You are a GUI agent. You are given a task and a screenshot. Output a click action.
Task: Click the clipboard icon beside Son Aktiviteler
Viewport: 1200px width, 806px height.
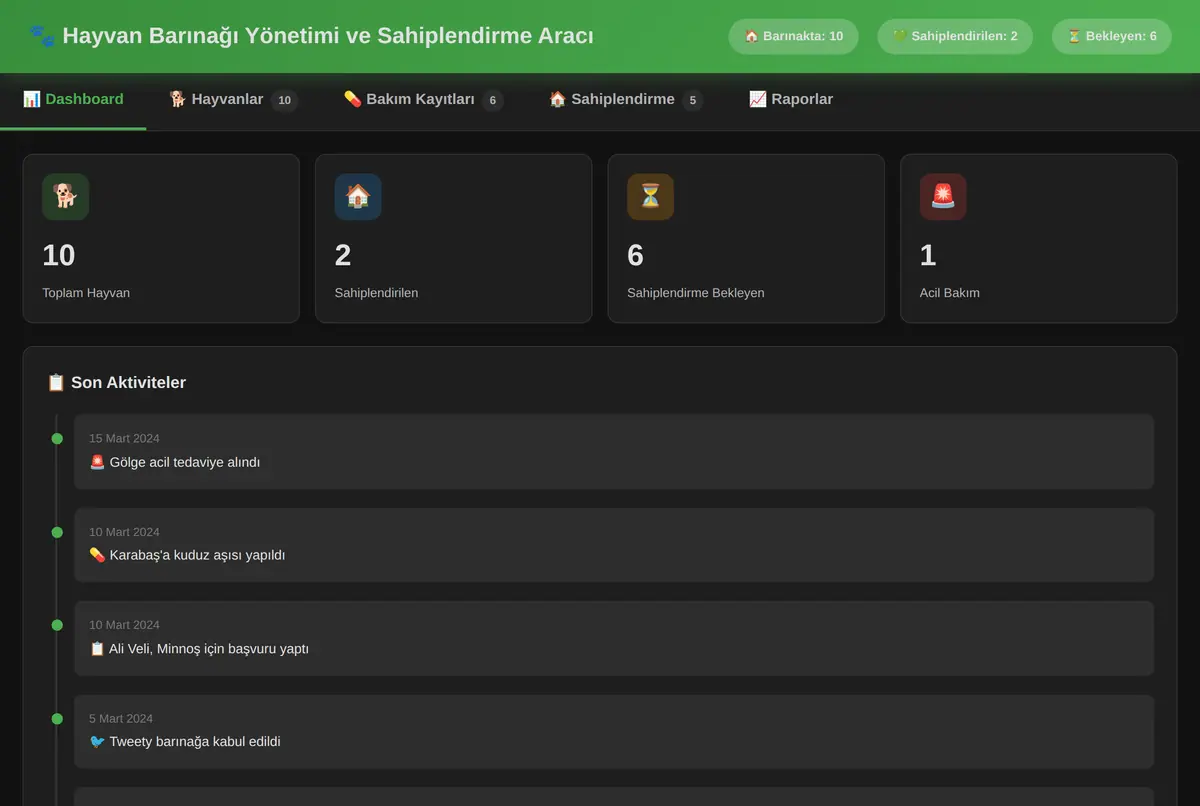(x=56, y=382)
